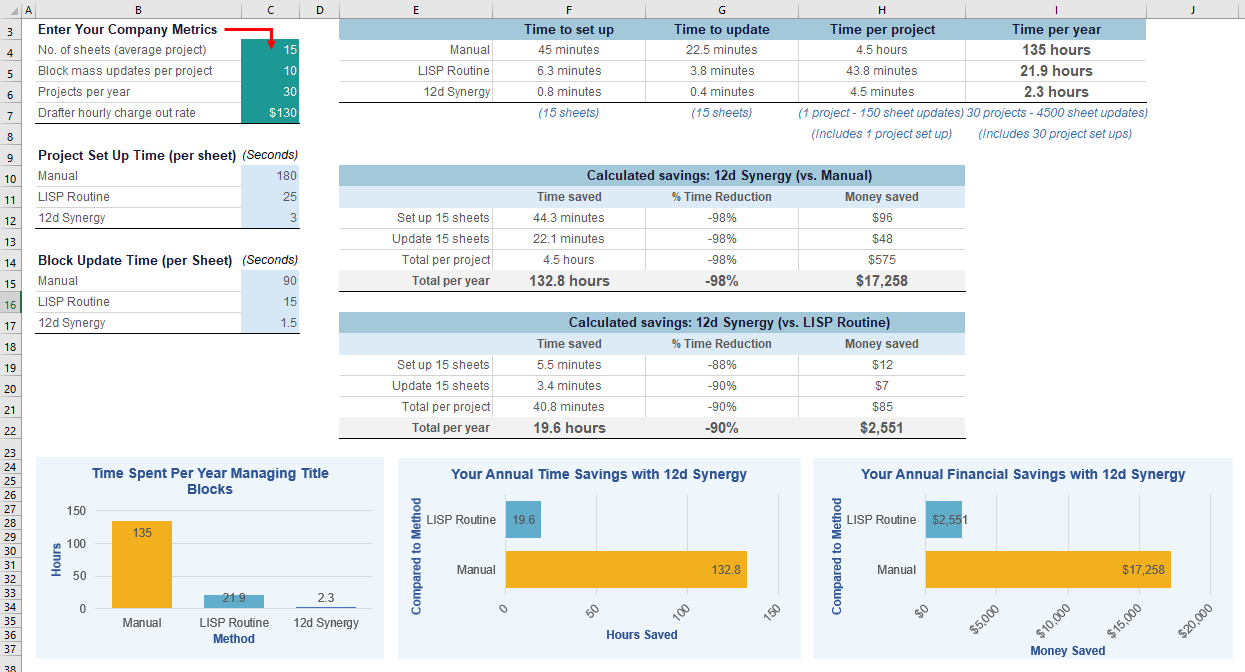Click 'Calculated savings: 12d Synergy (vs. Manual)' header
This screenshot has width=1245, height=672.
(729, 176)
